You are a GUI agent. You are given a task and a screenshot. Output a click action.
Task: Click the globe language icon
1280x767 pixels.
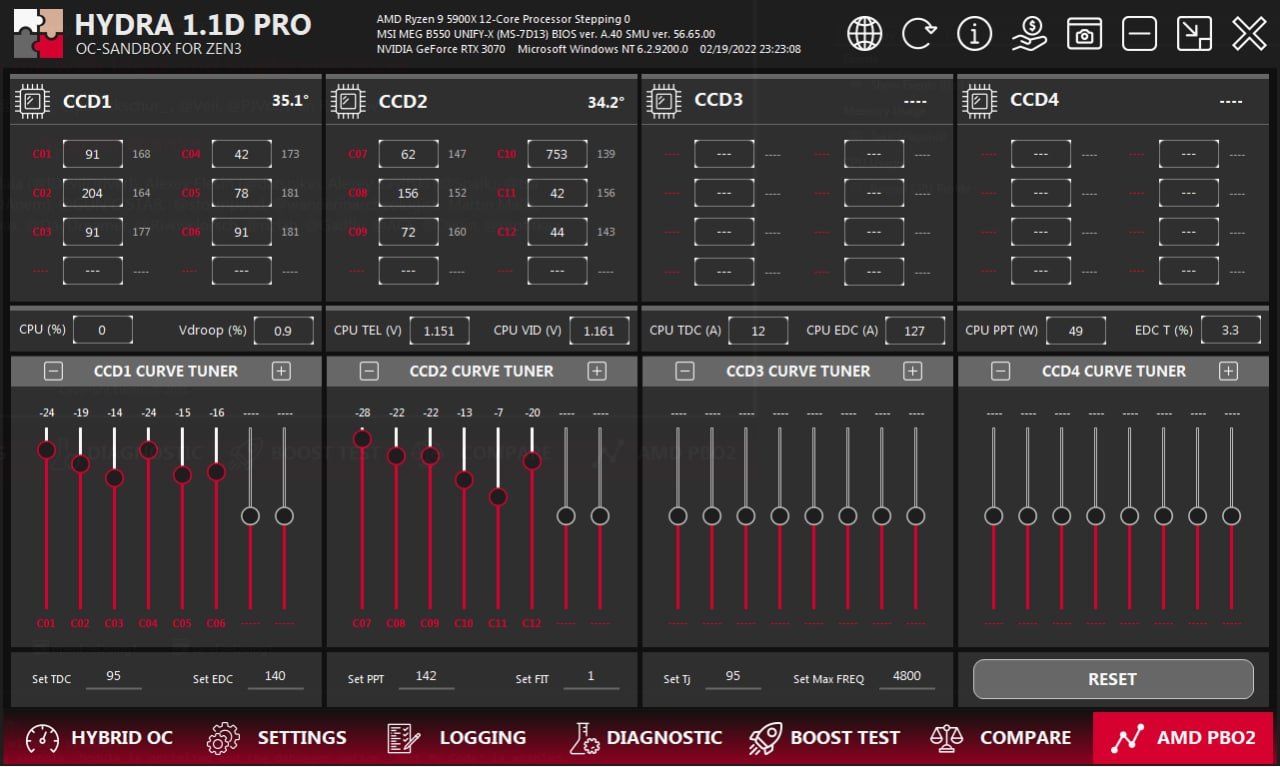[x=865, y=34]
